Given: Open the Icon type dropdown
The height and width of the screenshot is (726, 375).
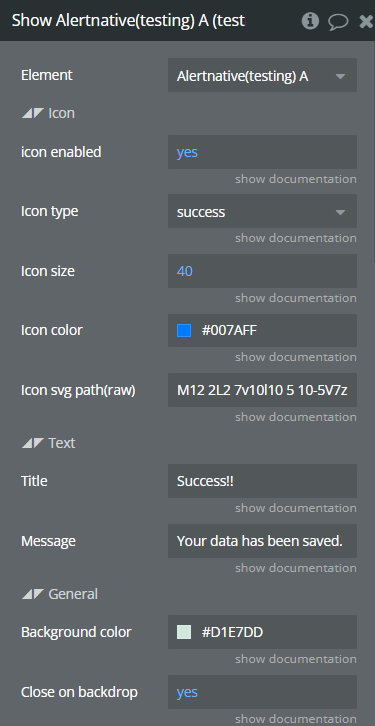Looking at the screenshot, I should pyautogui.click(x=262, y=212).
